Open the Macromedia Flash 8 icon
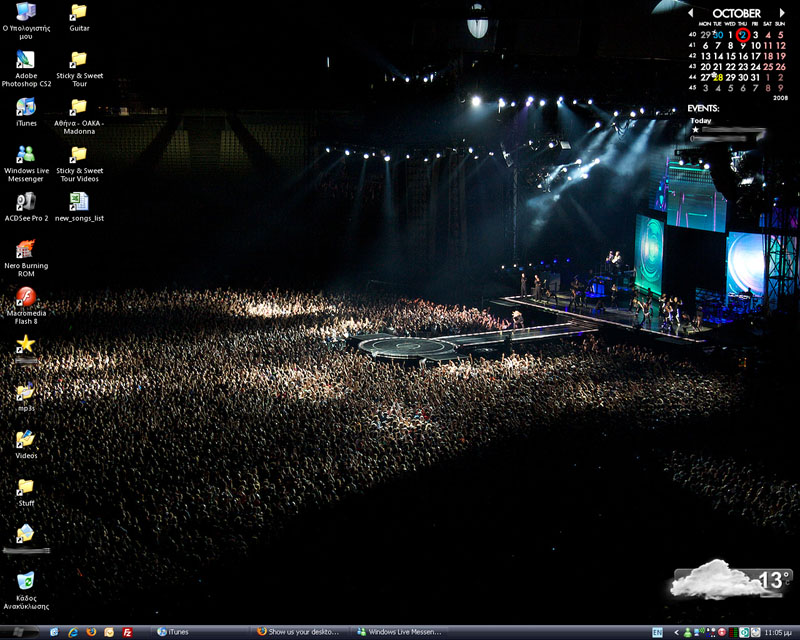This screenshot has width=800, height=640. tap(26, 298)
